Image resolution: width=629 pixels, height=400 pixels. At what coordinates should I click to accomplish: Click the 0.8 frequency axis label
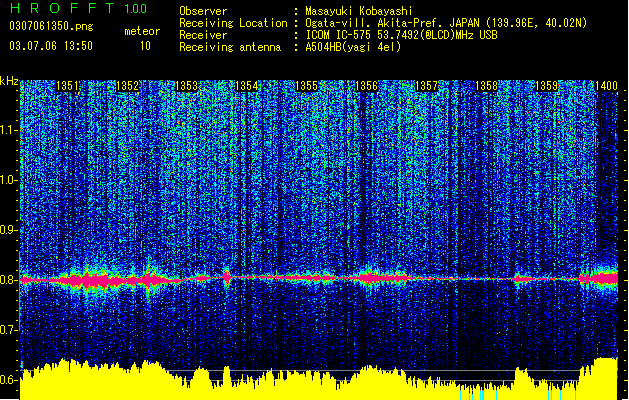(9, 280)
